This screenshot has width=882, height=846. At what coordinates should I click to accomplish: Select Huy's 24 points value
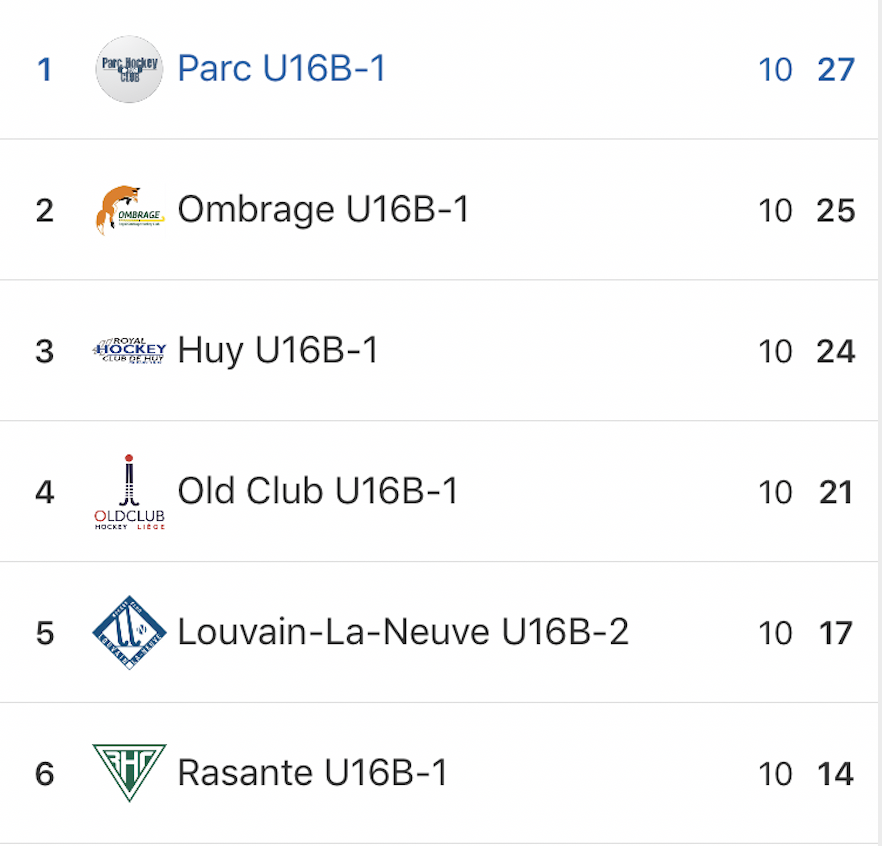836,352
